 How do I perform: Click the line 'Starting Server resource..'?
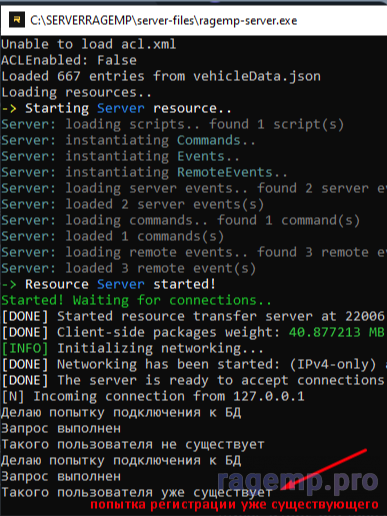[x=116, y=108]
